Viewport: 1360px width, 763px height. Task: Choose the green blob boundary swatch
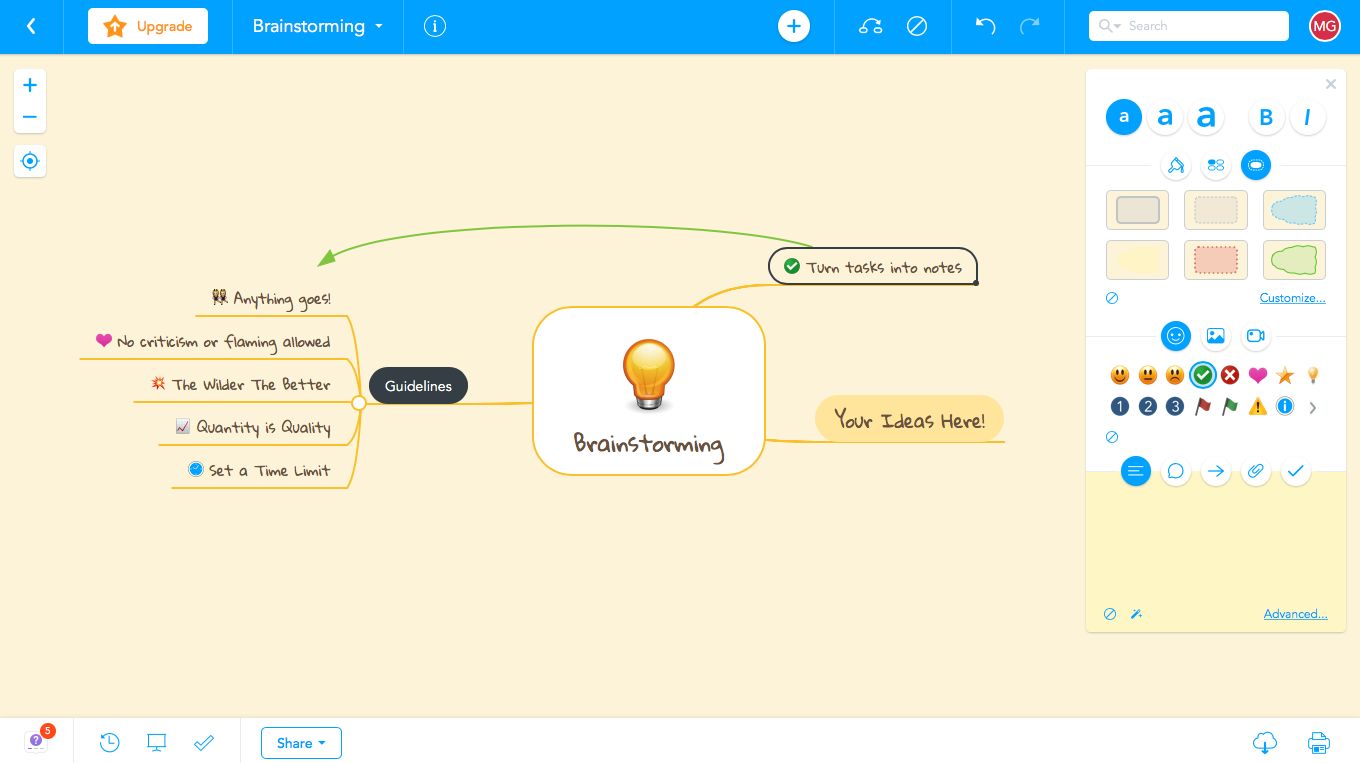pos(1294,260)
